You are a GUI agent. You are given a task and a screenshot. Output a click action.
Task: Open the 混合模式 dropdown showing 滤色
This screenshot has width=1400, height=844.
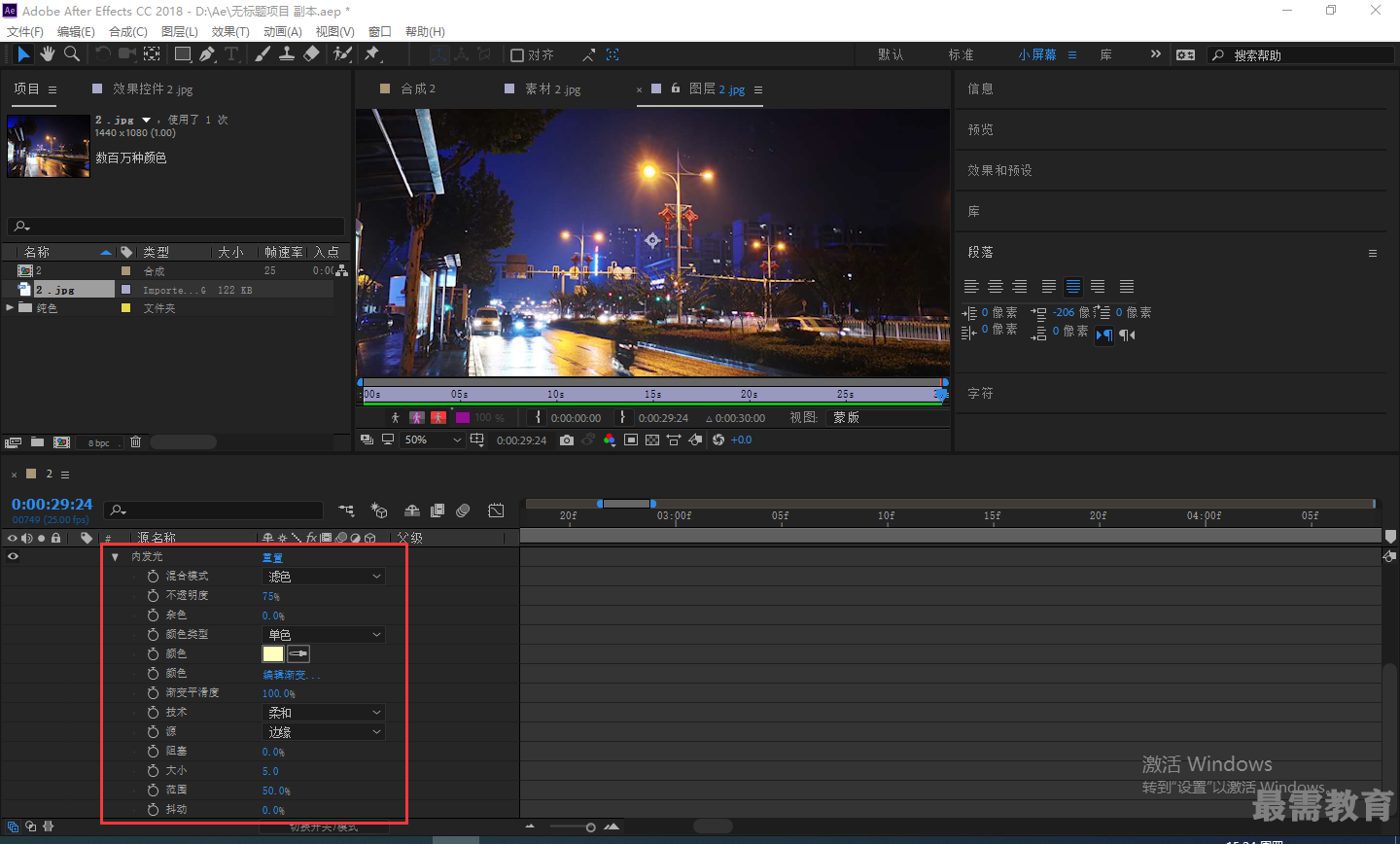point(324,577)
